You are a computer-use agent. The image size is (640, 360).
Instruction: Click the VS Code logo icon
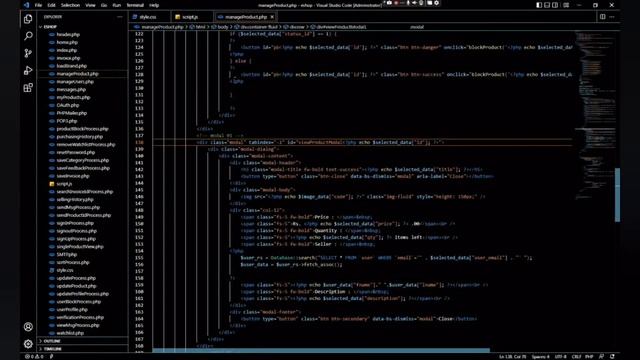(27, 5)
